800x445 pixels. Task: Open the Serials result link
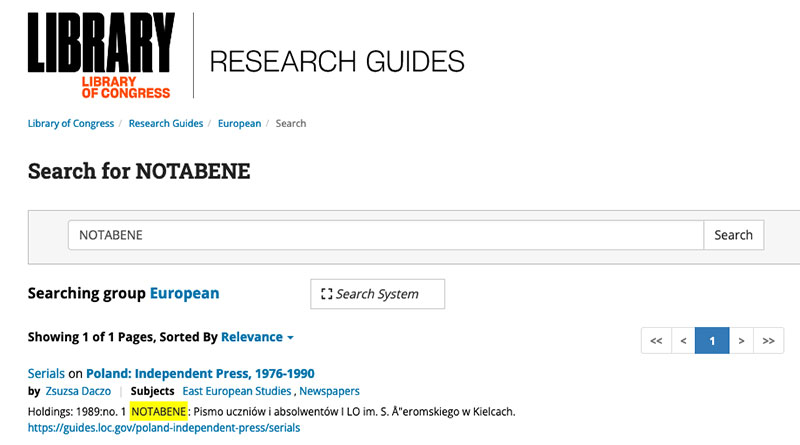[46, 374]
